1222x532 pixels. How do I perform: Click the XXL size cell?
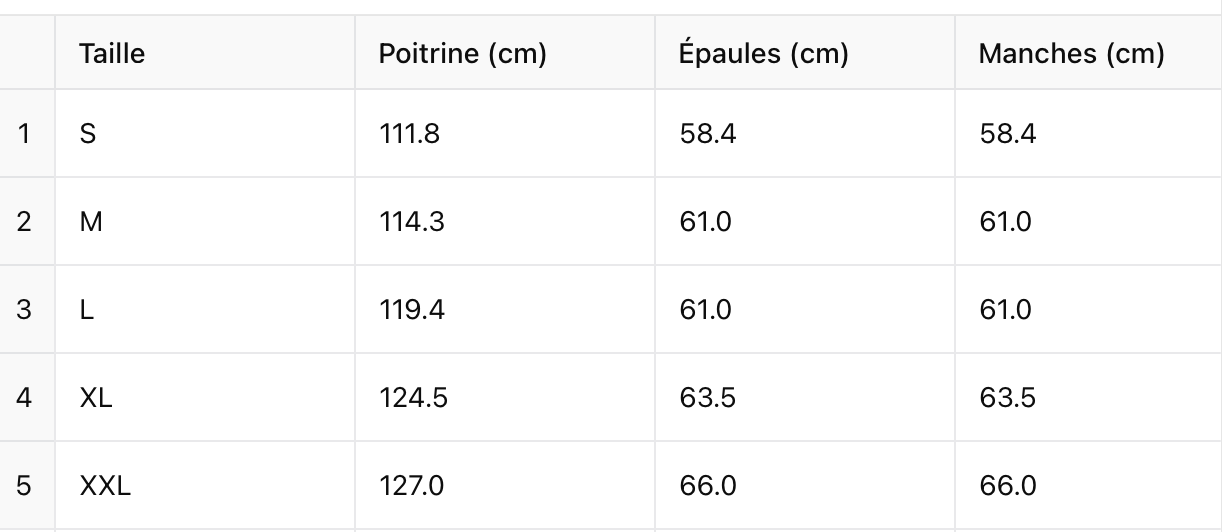[105, 486]
